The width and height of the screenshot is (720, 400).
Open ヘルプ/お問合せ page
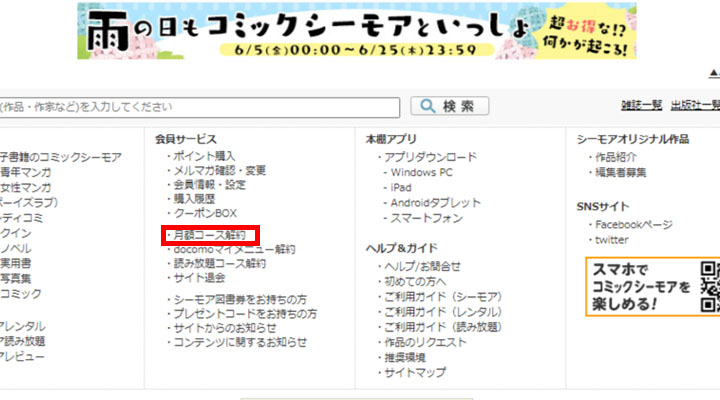[x=423, y=266]
